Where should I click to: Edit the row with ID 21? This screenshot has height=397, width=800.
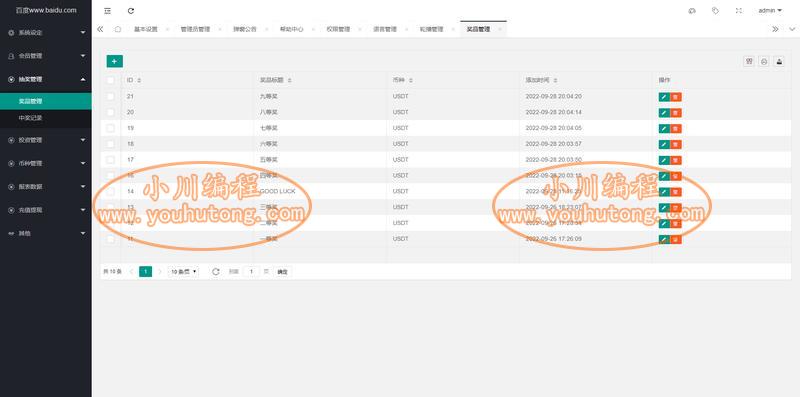click(664, 97)
